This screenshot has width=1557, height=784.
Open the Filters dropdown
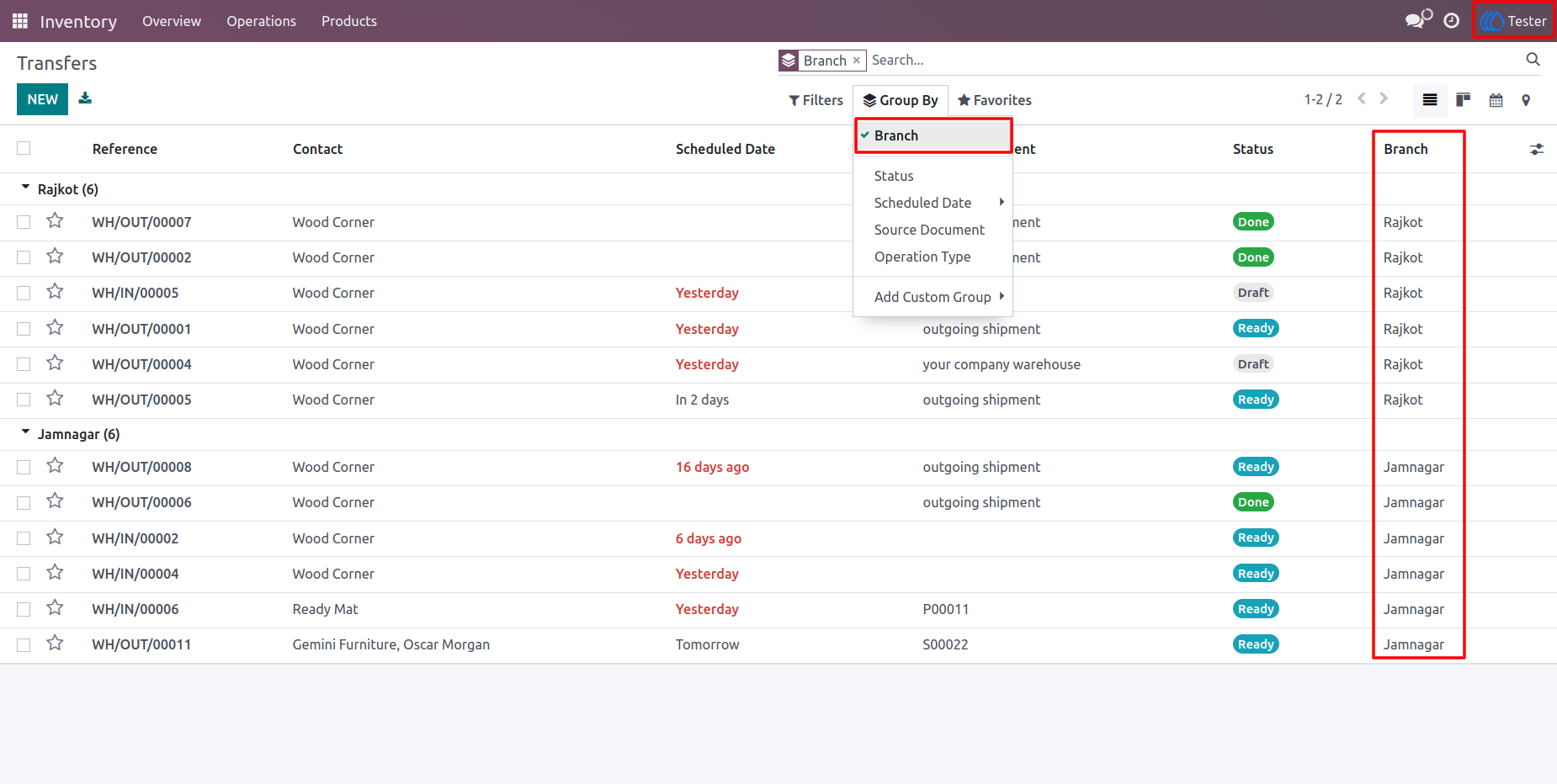816,100
